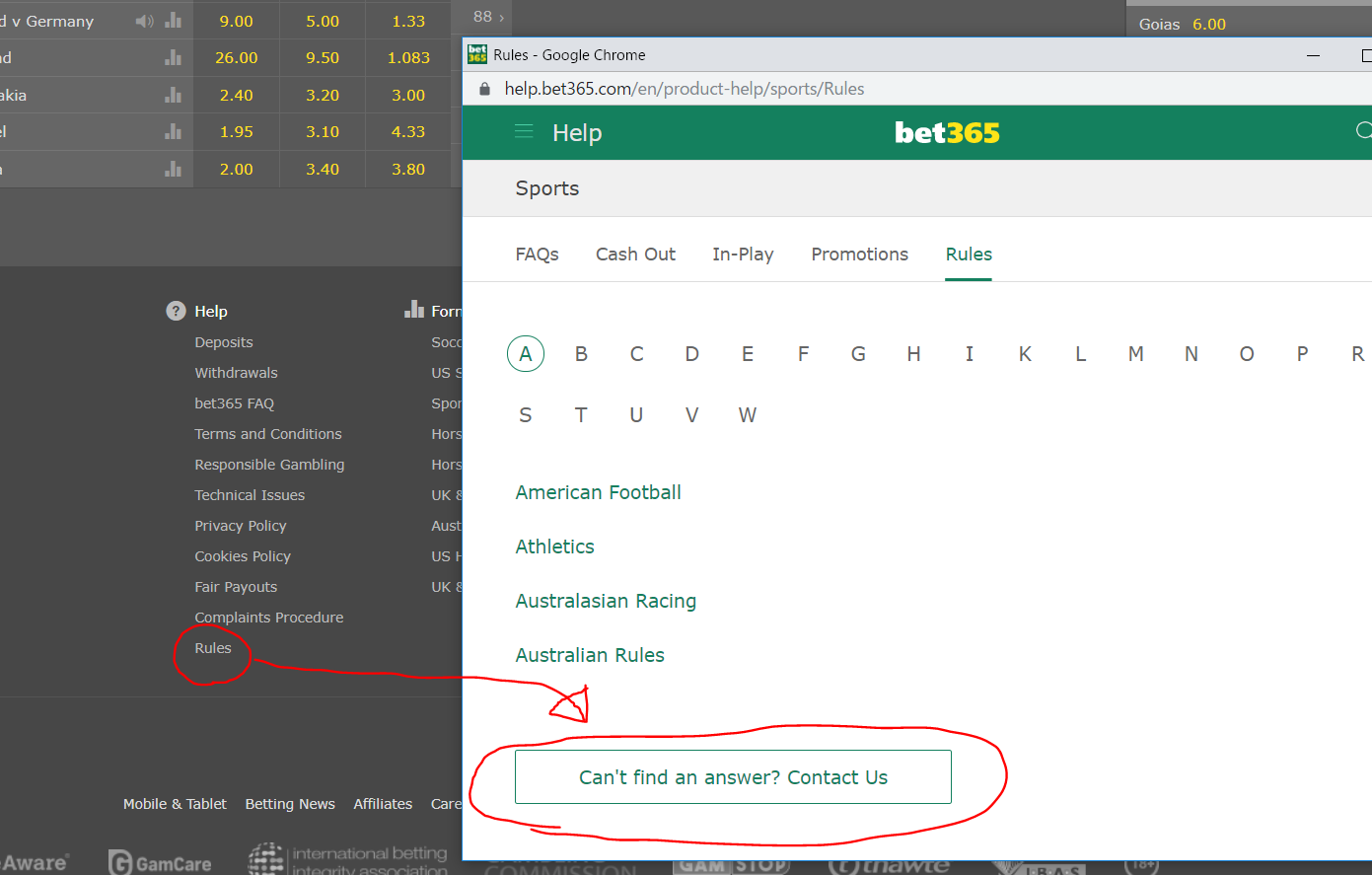The width and height of the screenshot is (1372, 875).
Task: Click Can't find an answer? Contact Us button
Action: (733, 777)
